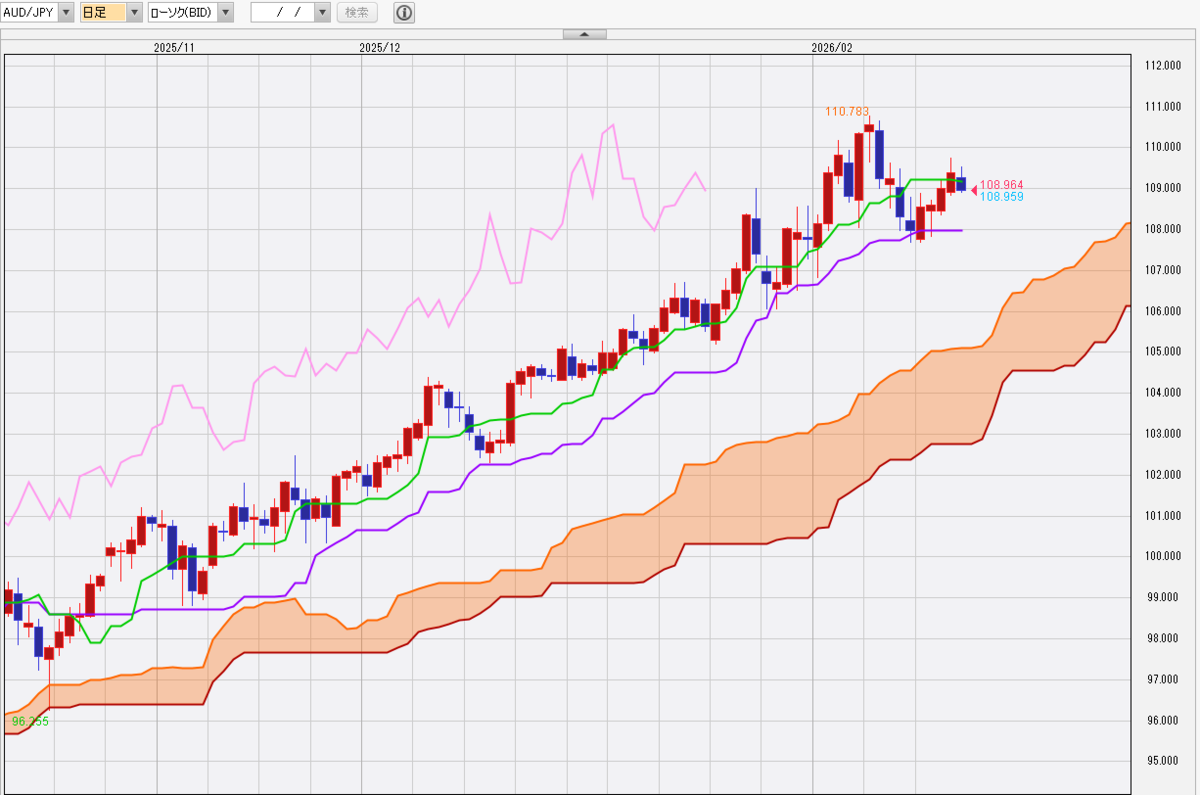Click the green 96.255 low price label
This screenshot has width=1200, height=795.
coord(29,721)
